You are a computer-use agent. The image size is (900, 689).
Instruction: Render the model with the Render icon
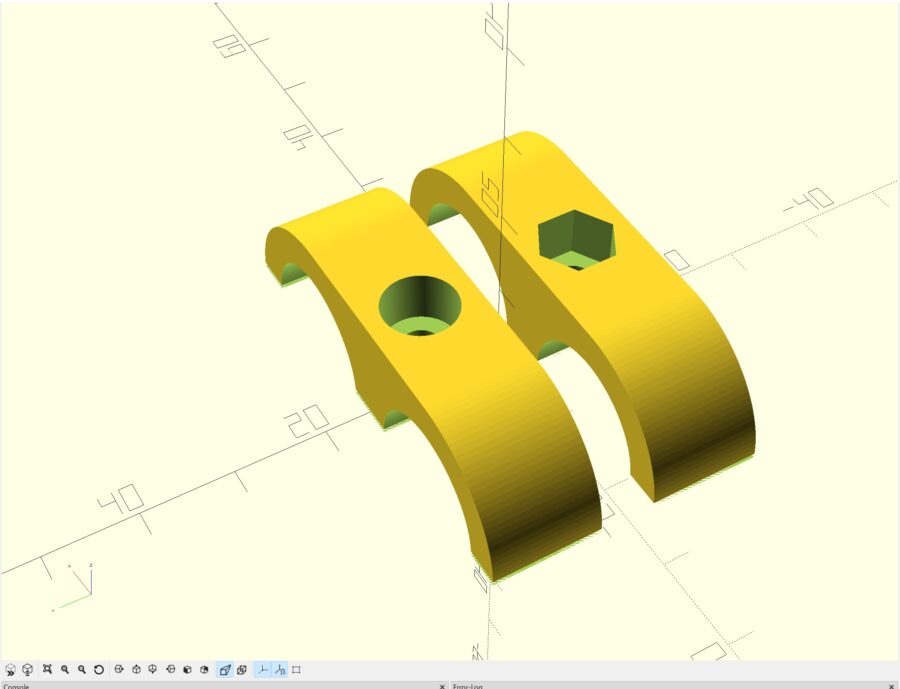[27, 670]
